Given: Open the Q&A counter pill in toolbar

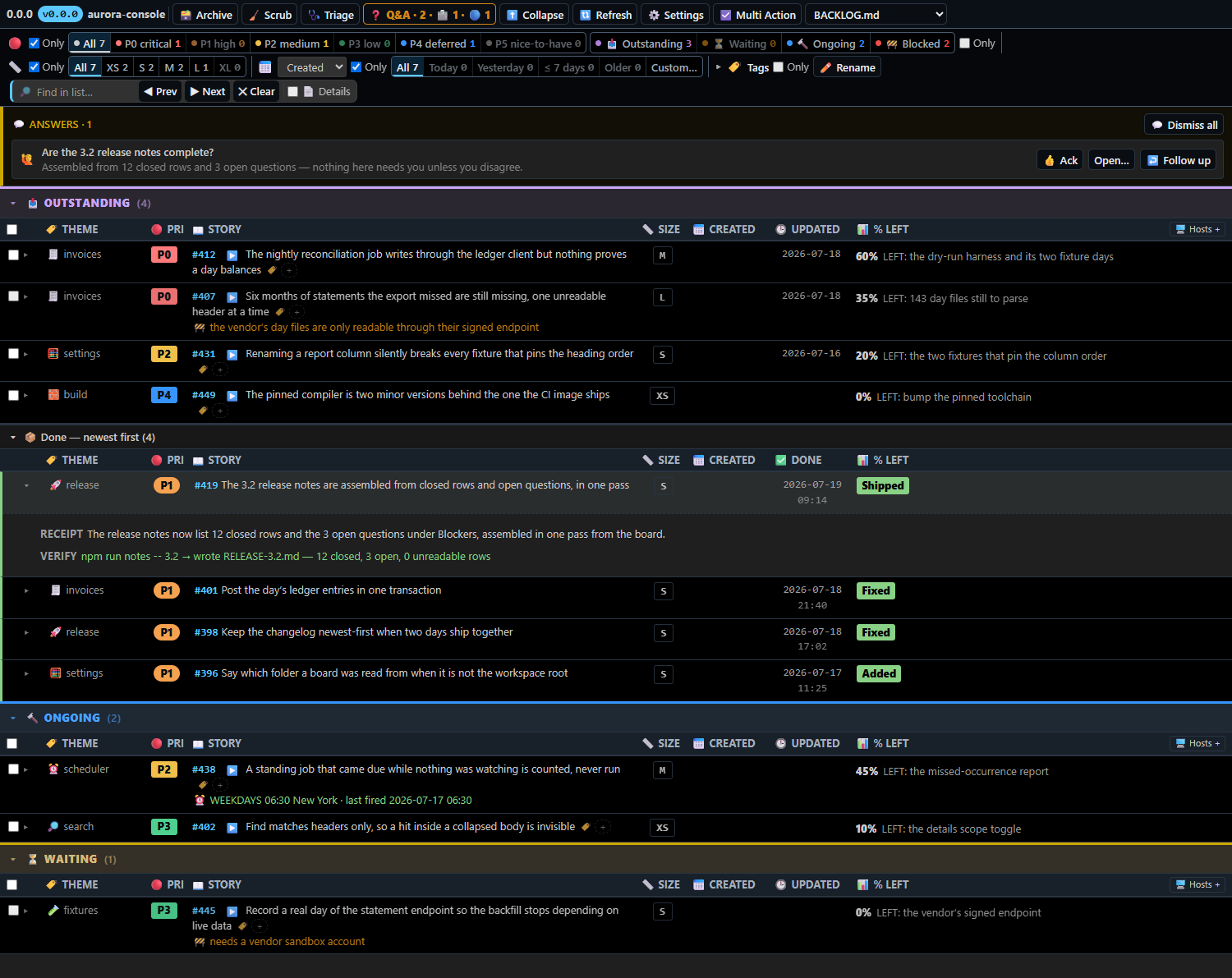Looking at the screenshot, I should (430, 15).
